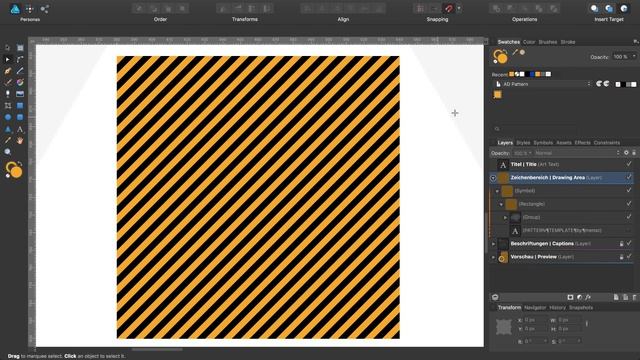This screenshot has width=640, height=360.
Task: Select the Color Picker tool
Action: [x=7, y=141]
